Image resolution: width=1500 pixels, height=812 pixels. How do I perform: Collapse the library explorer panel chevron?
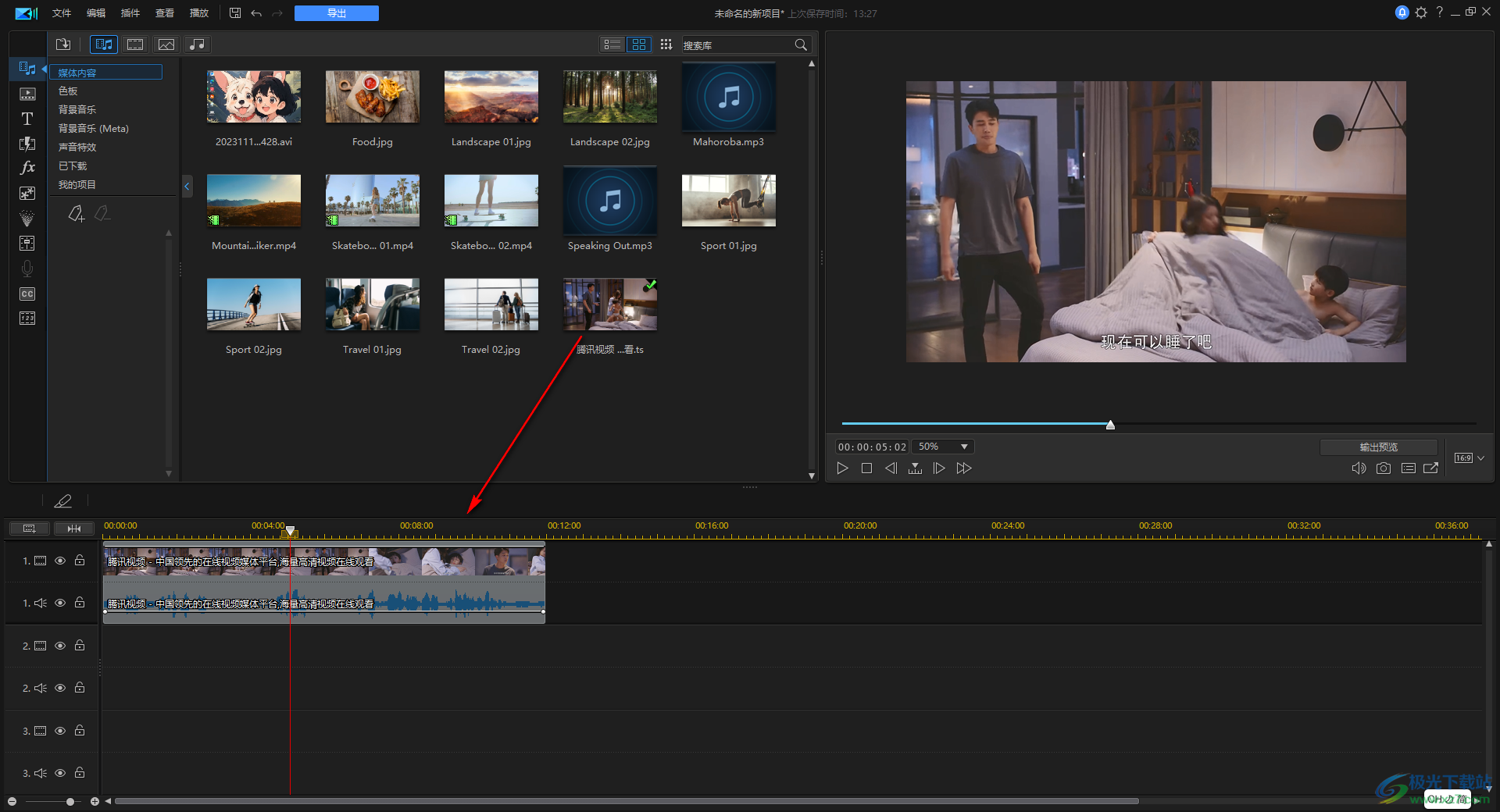187,187
